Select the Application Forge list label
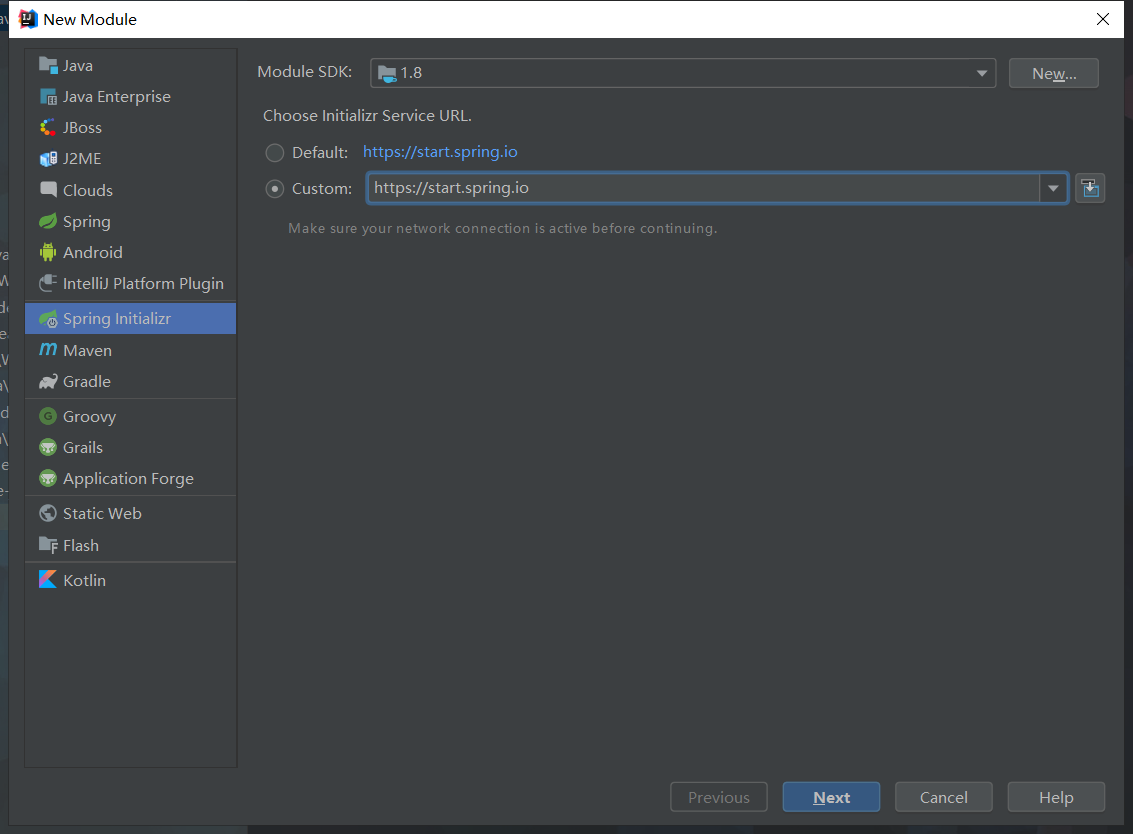1133x834 pixels. click(x=129, y=479)
